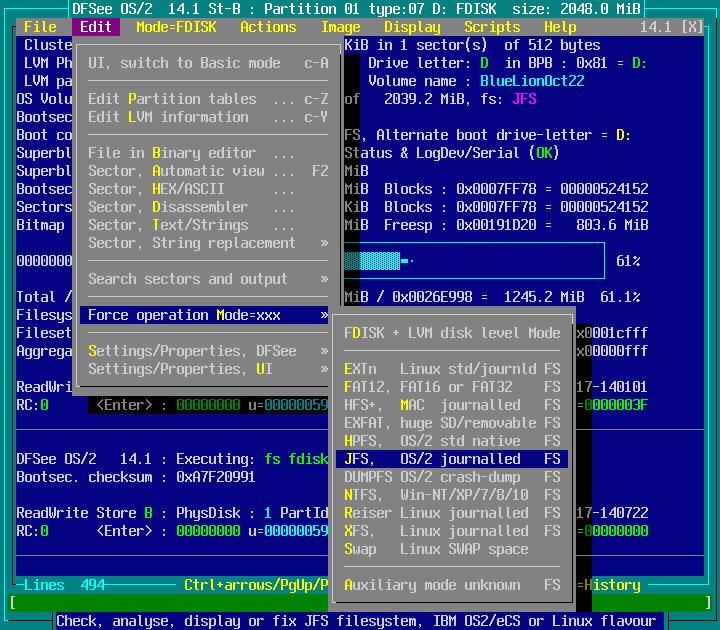
Task: Choose Sector, HEX/ASCII view
Action: [x=208, y=189]
